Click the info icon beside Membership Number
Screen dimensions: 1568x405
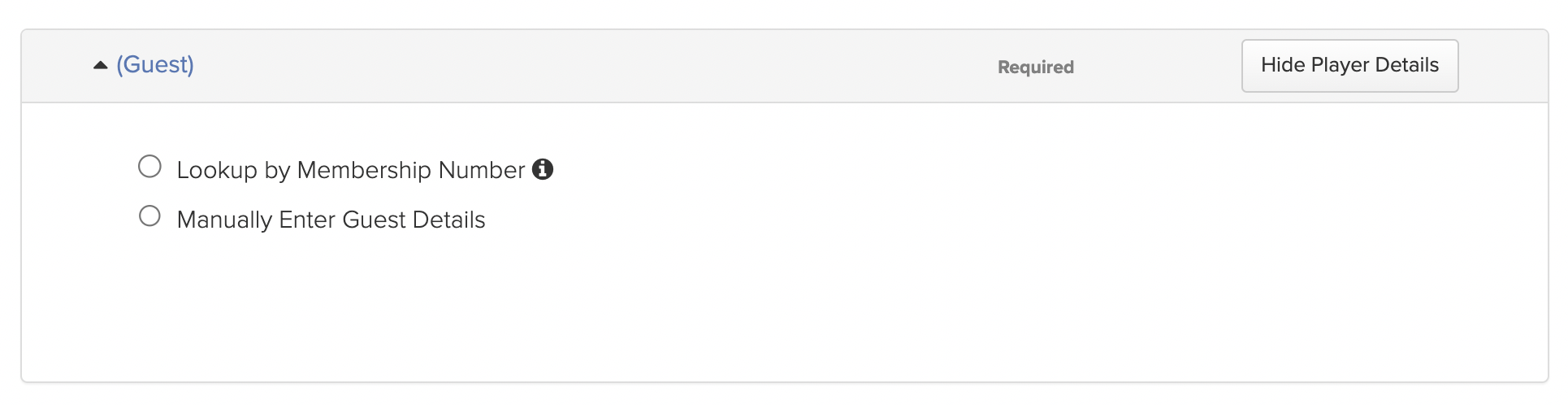(x=543, y=169)
